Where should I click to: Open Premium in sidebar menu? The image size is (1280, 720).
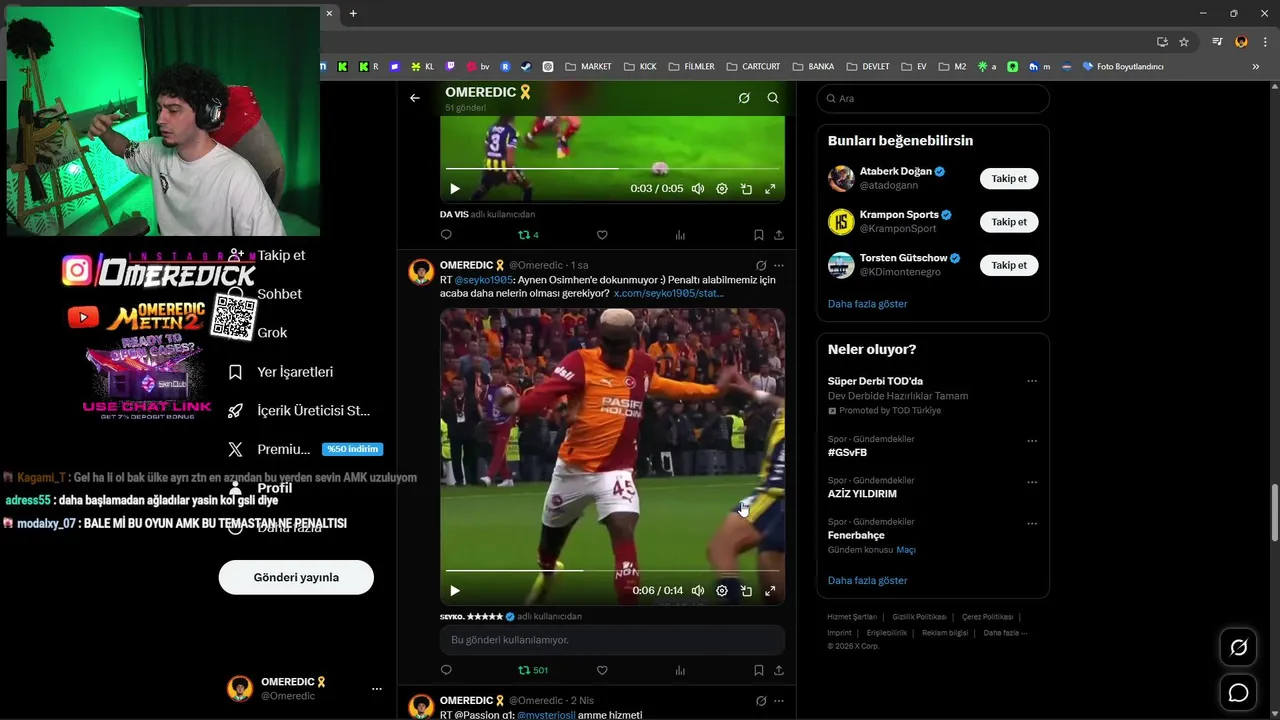pos(305,450)
